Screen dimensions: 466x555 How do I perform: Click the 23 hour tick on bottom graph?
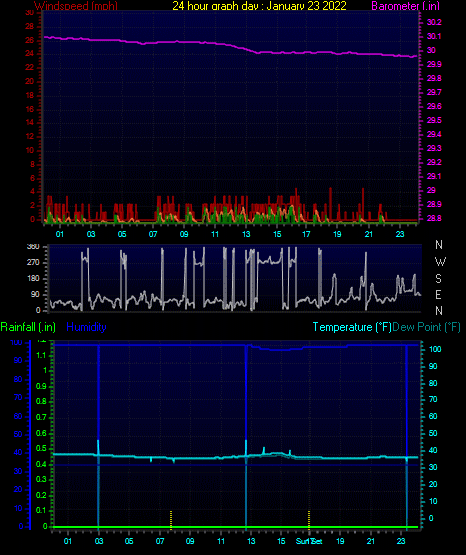click(401, 541)
